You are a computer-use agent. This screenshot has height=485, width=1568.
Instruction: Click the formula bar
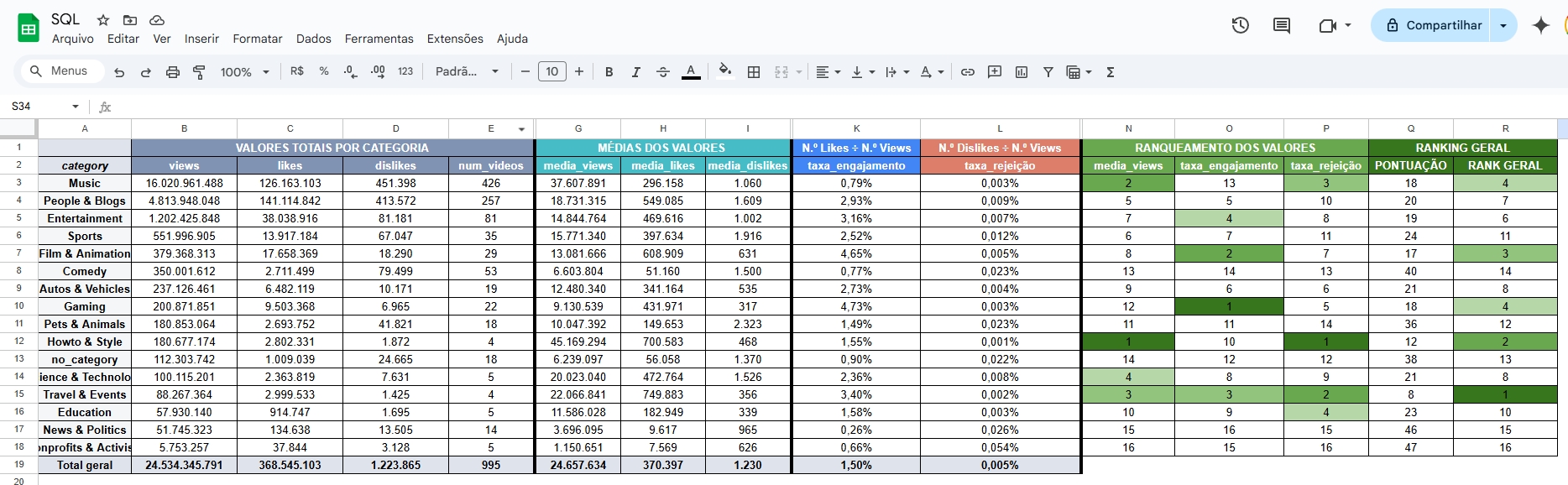839,107
